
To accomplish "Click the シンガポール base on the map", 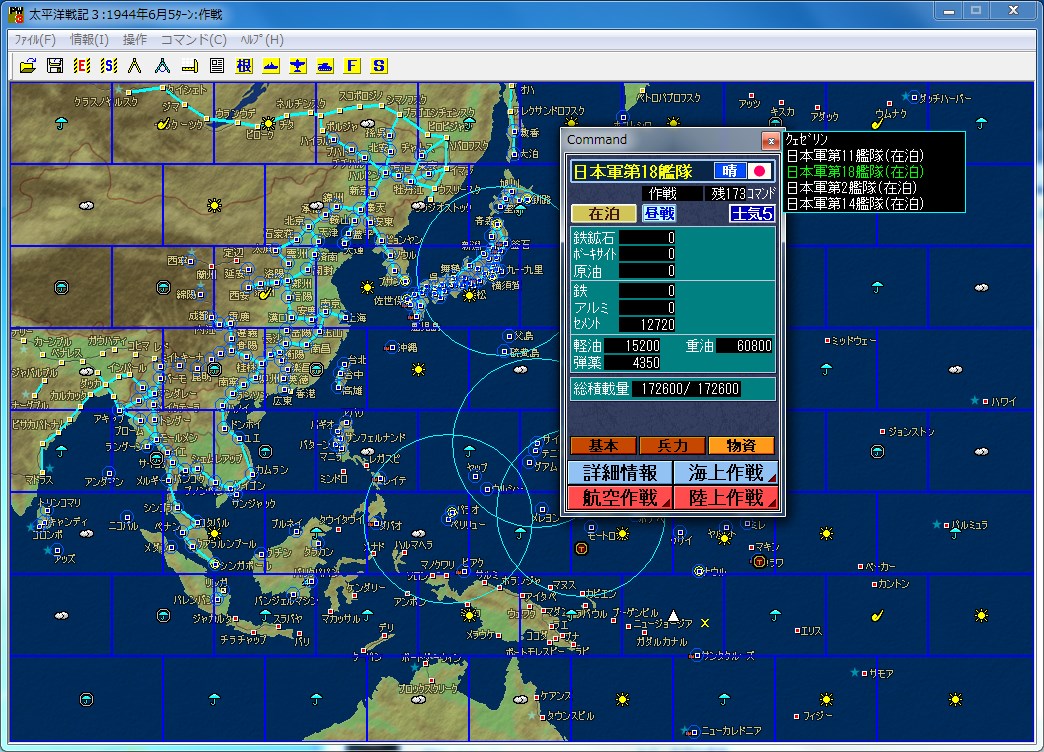I will pyautogui.click(x=215, y=564).
